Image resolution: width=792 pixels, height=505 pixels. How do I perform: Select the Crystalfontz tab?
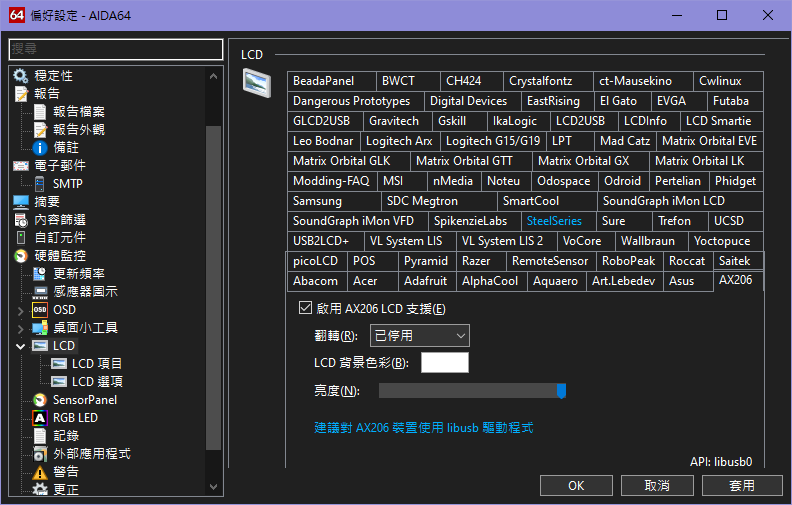coord(548,81)
